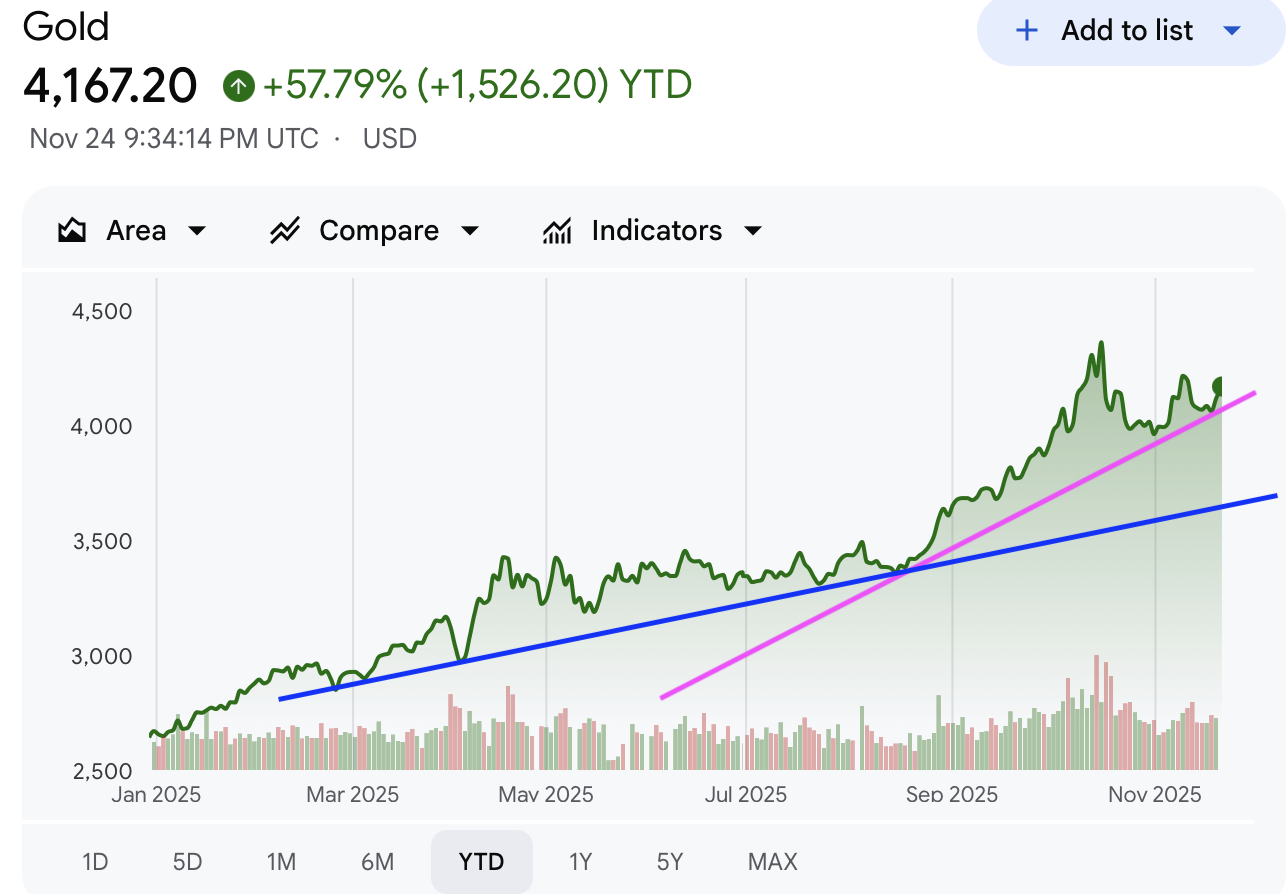The width and height of the screenshot is (1288, 894).
Task: Select the 5Y time range
Action: pyautogui.click(x=670, y=861)
